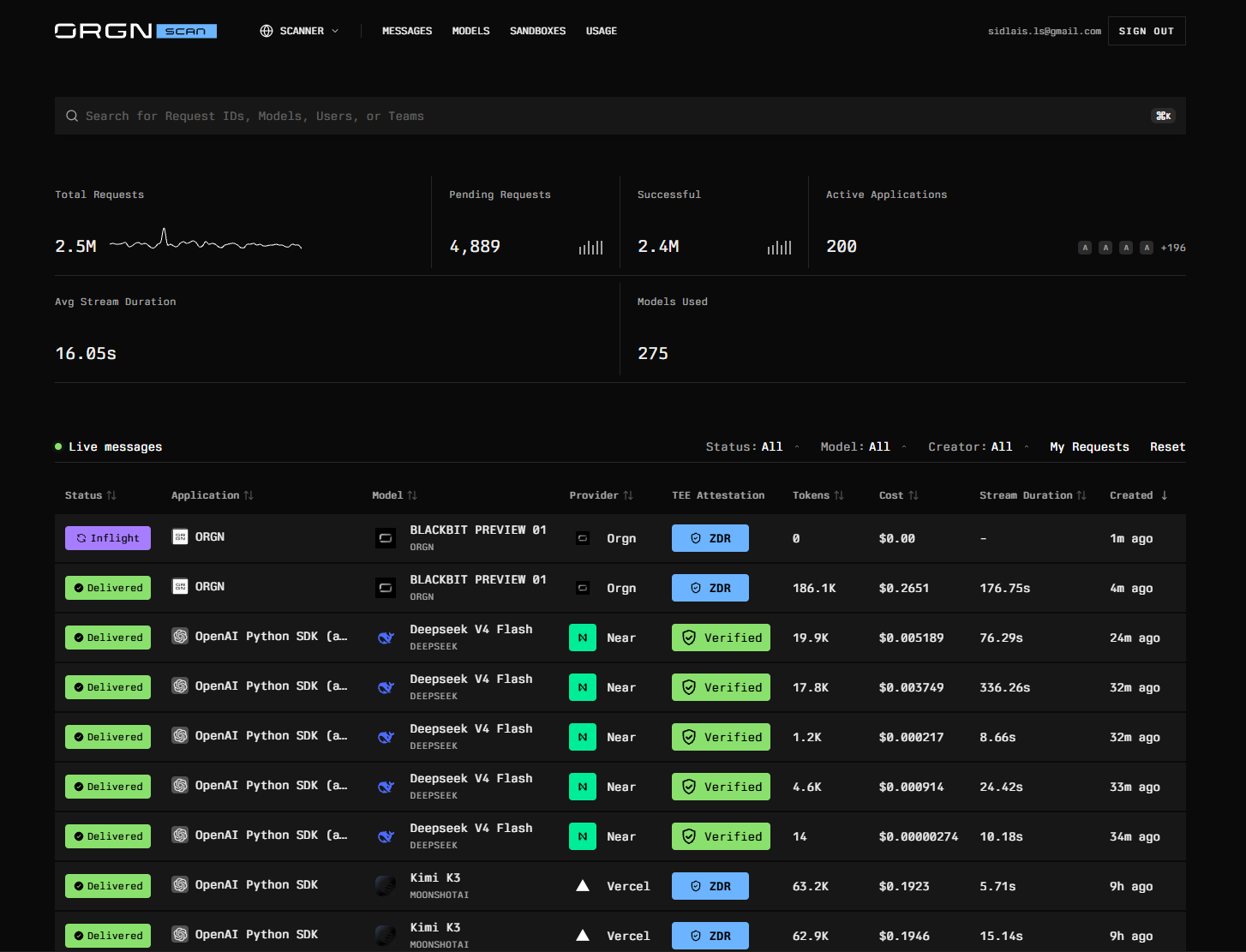The width and height of the screenshot is (1246, 952).
Task: Click the TEE Attestation column header
Action: click(718, 495)
